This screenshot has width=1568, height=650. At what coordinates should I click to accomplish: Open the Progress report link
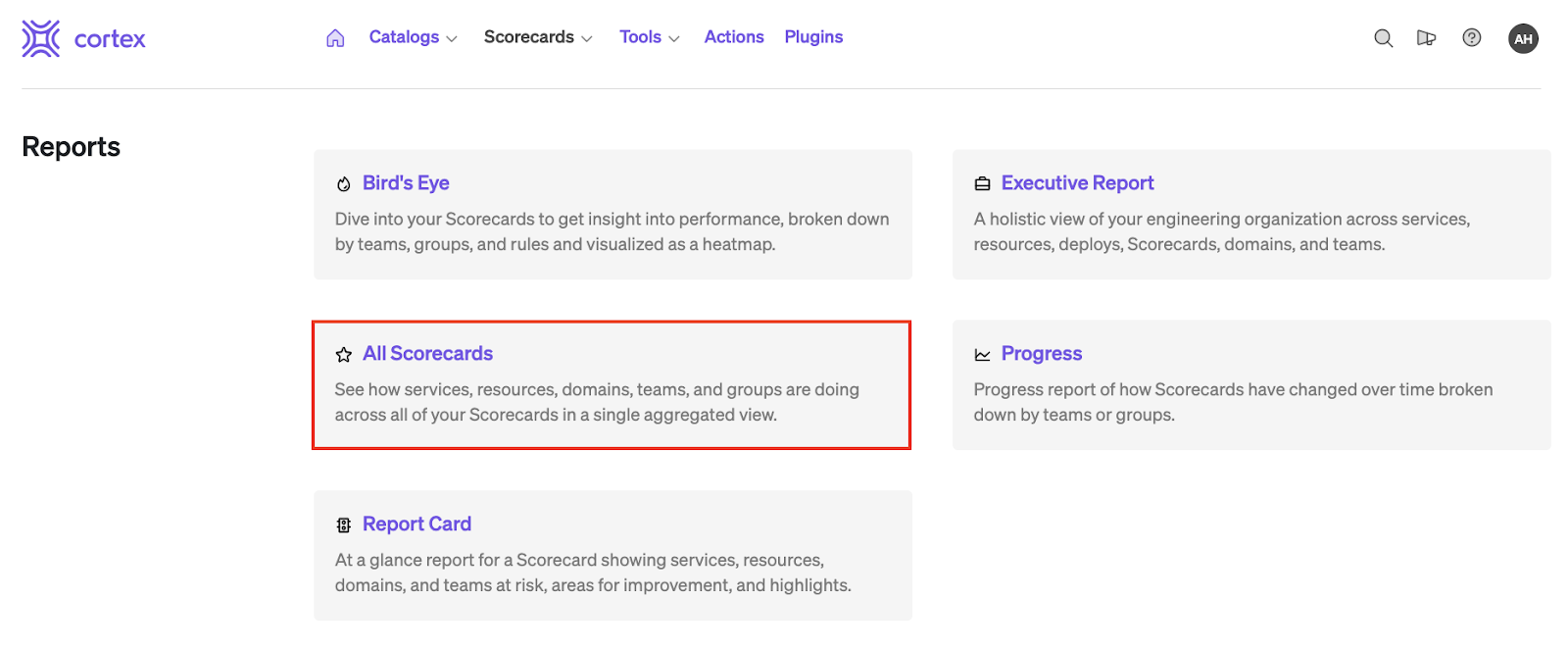pos(1041,354)
